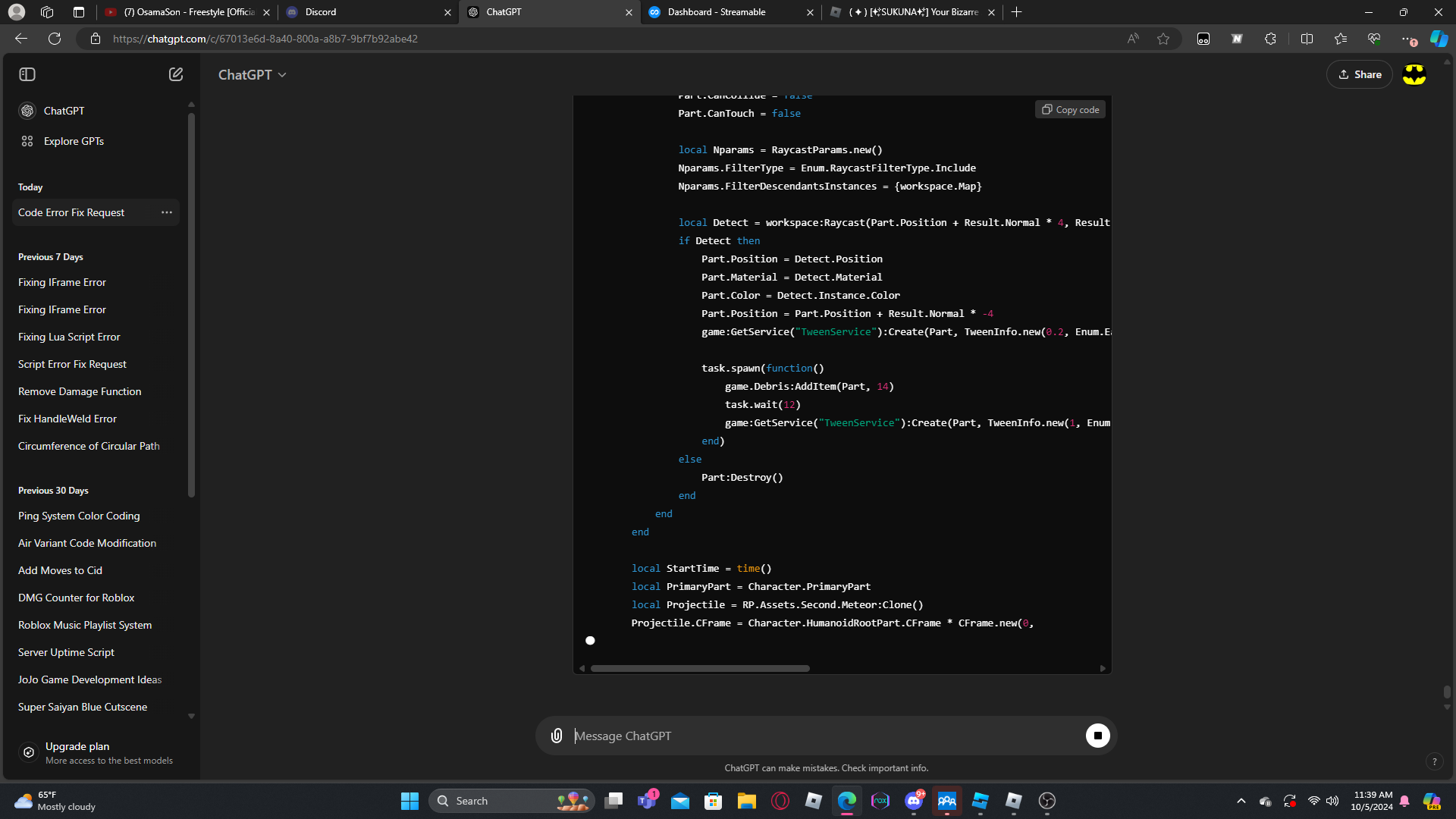Open the Batman profile avatar menu
Screen dimensions: 1456x819
click(x=1414, y=74)
